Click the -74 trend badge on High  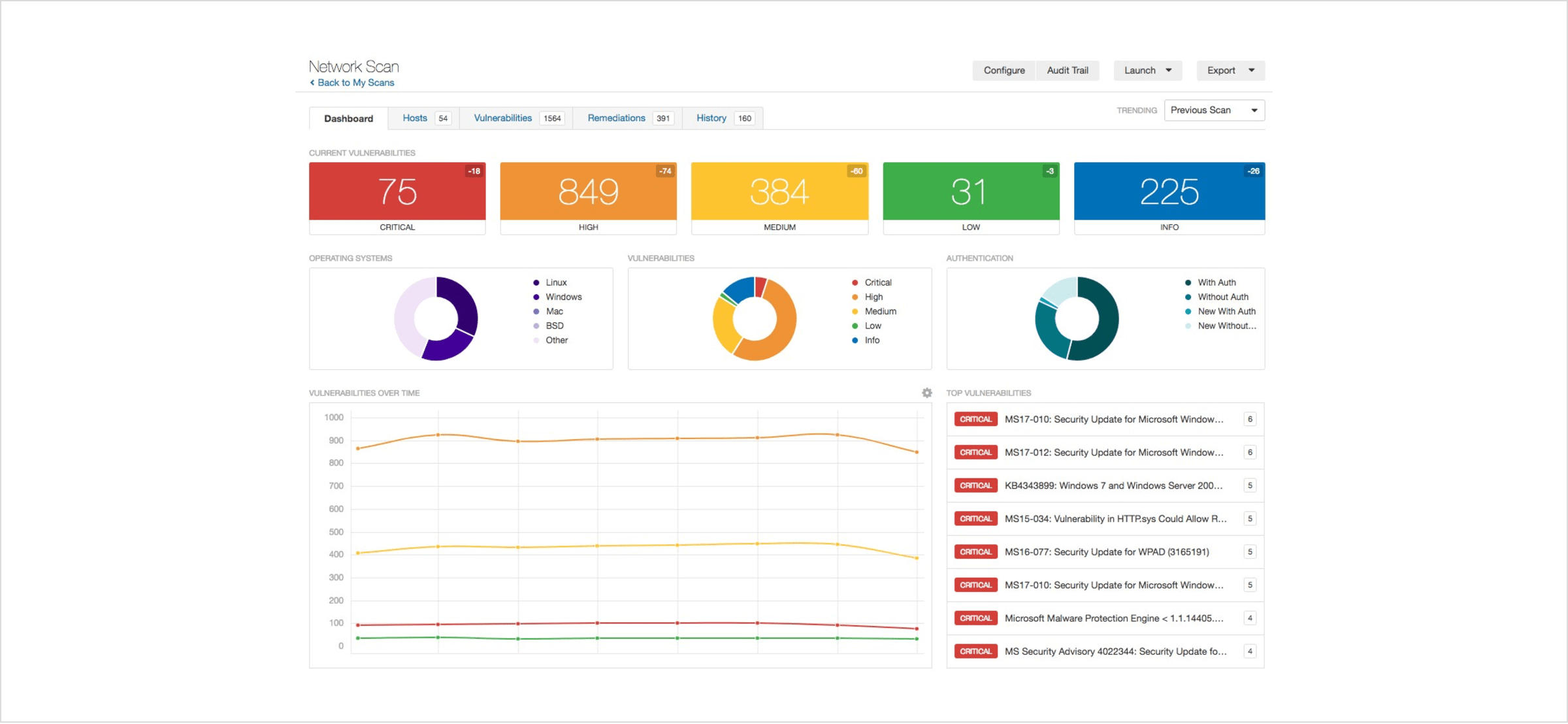(665, 171)
